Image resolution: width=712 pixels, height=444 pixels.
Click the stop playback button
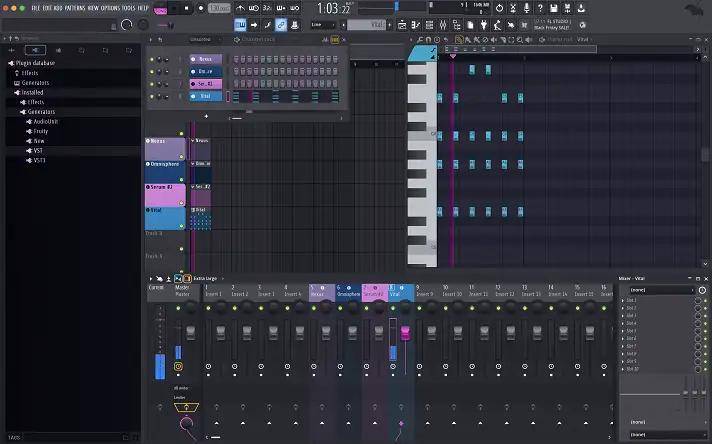pos(187,8)
